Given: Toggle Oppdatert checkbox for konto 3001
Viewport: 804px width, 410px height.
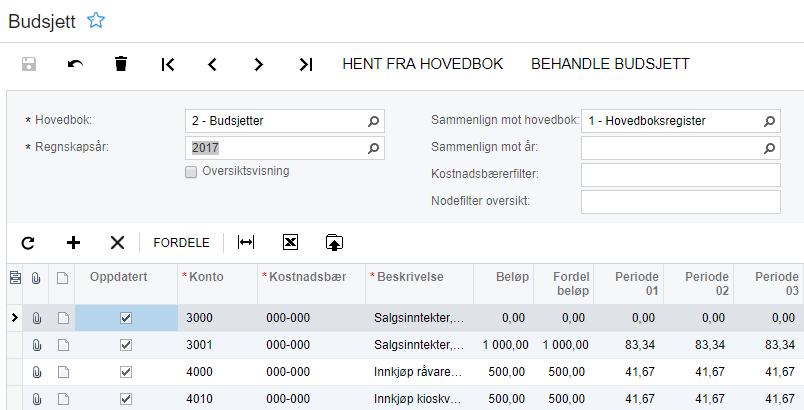Looking at the screenshot, I should (x=126, y=345).
